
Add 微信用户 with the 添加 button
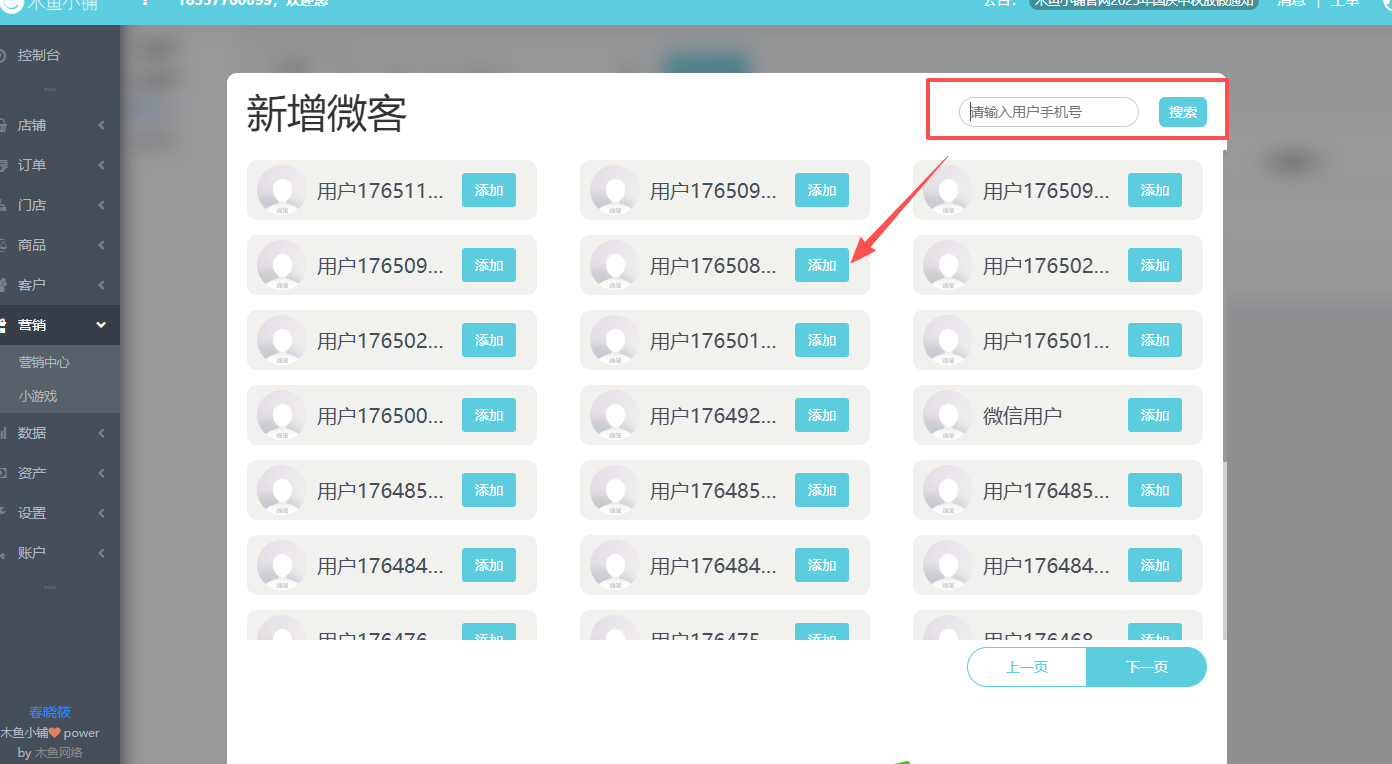point(1154,415)
